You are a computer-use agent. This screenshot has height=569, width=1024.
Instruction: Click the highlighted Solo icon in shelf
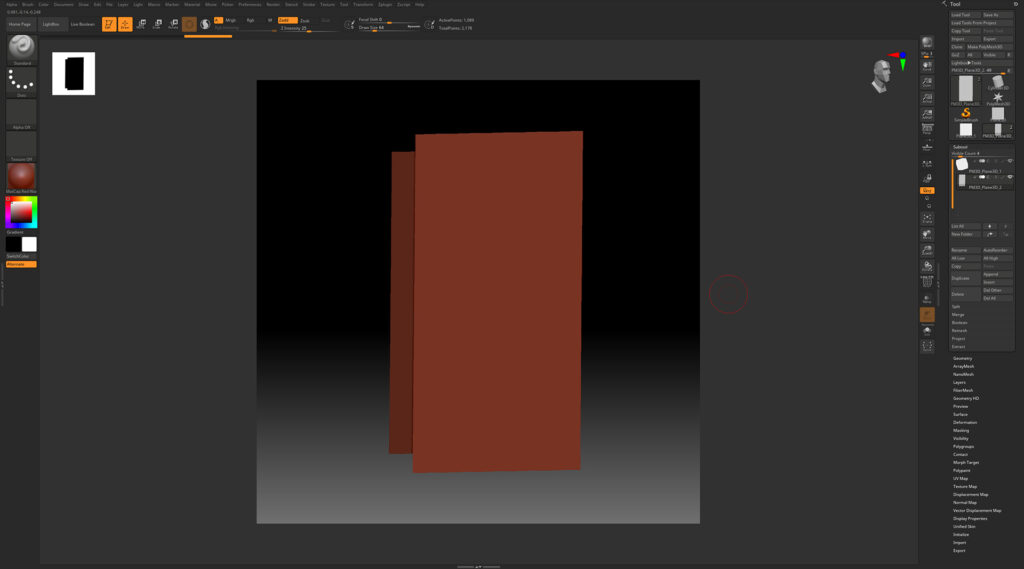click(927, 315)
